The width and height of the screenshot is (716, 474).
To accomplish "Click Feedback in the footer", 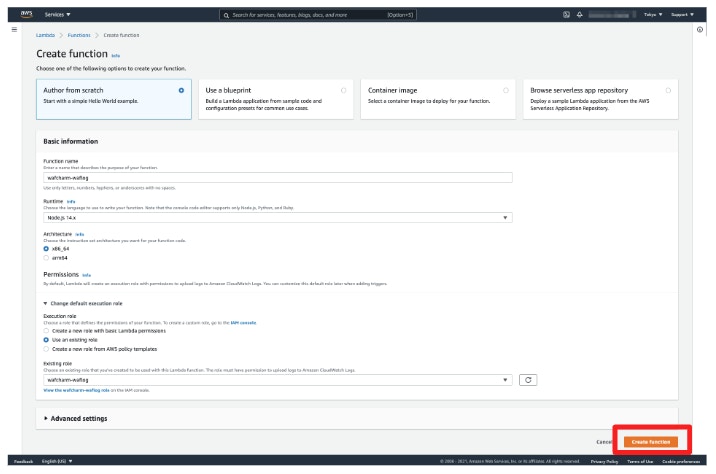I will tap(23, 461).
